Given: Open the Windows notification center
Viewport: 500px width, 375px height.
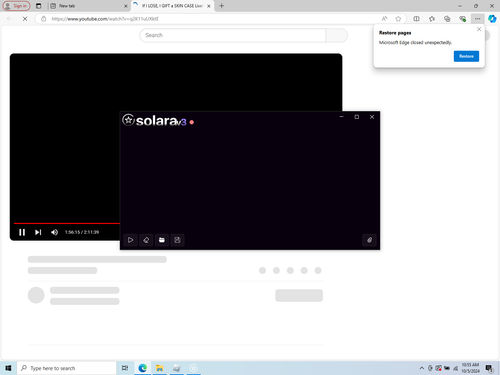Looking at the screenshot, I should coord(489,368).
